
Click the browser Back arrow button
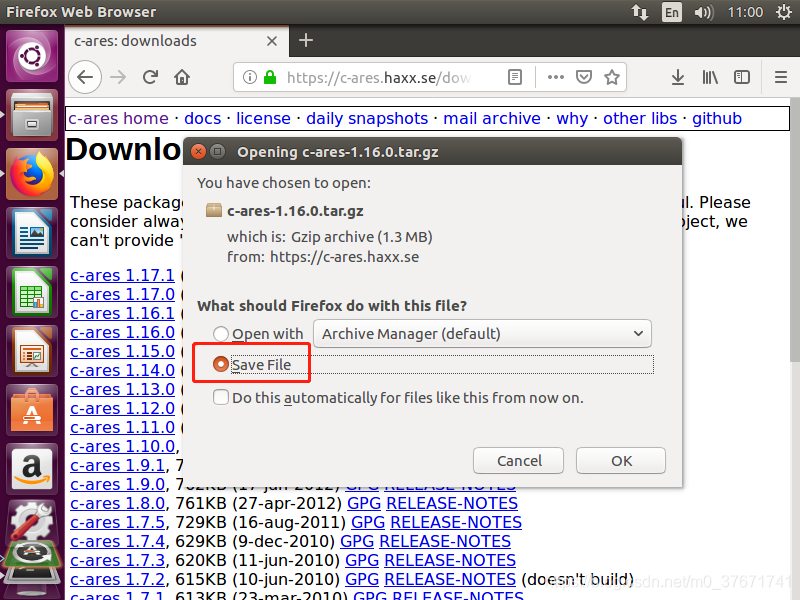click(85, 77)
